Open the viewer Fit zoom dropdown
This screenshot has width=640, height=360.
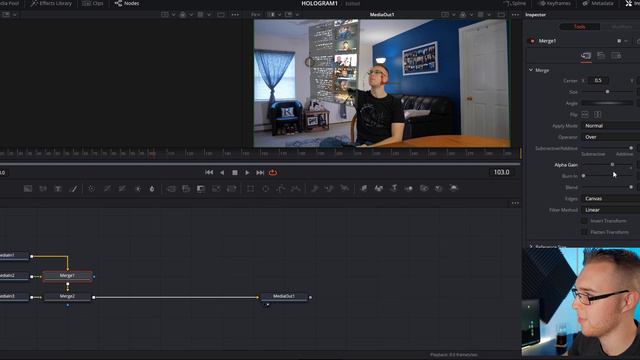[x=256, y=15]
